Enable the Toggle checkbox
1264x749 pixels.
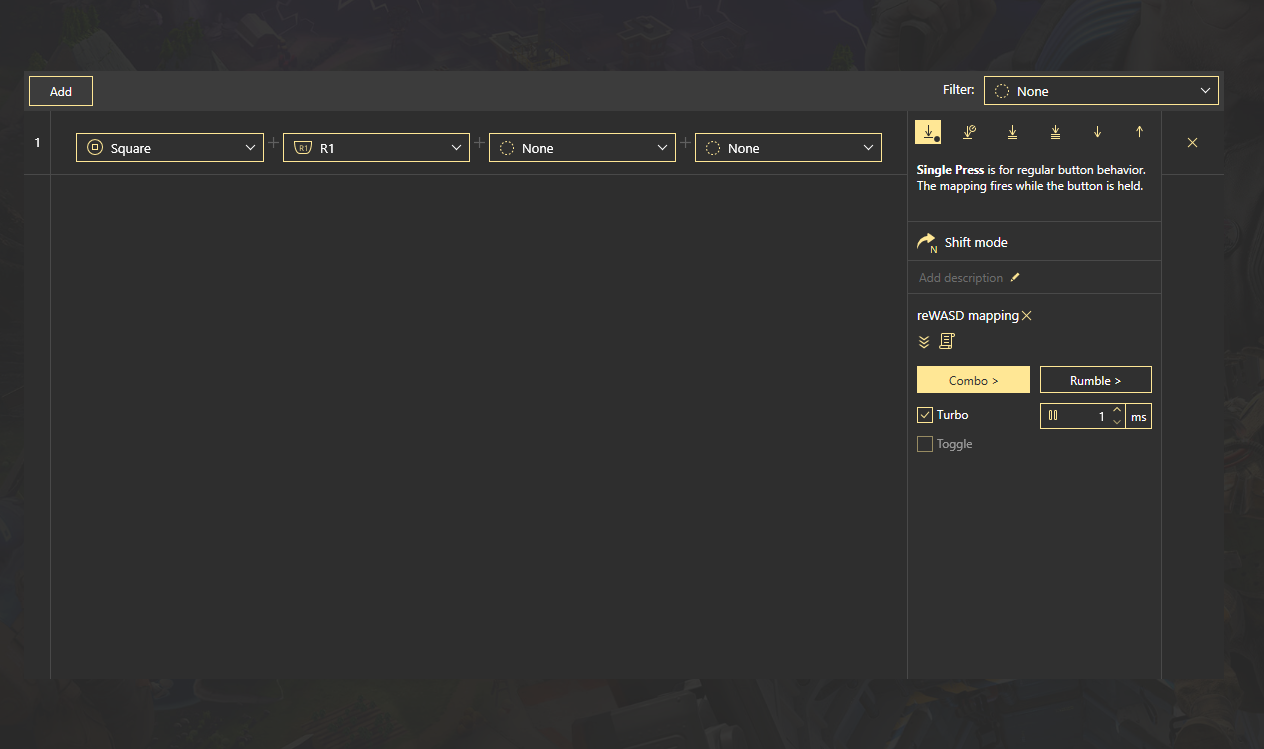click(925, 444)
